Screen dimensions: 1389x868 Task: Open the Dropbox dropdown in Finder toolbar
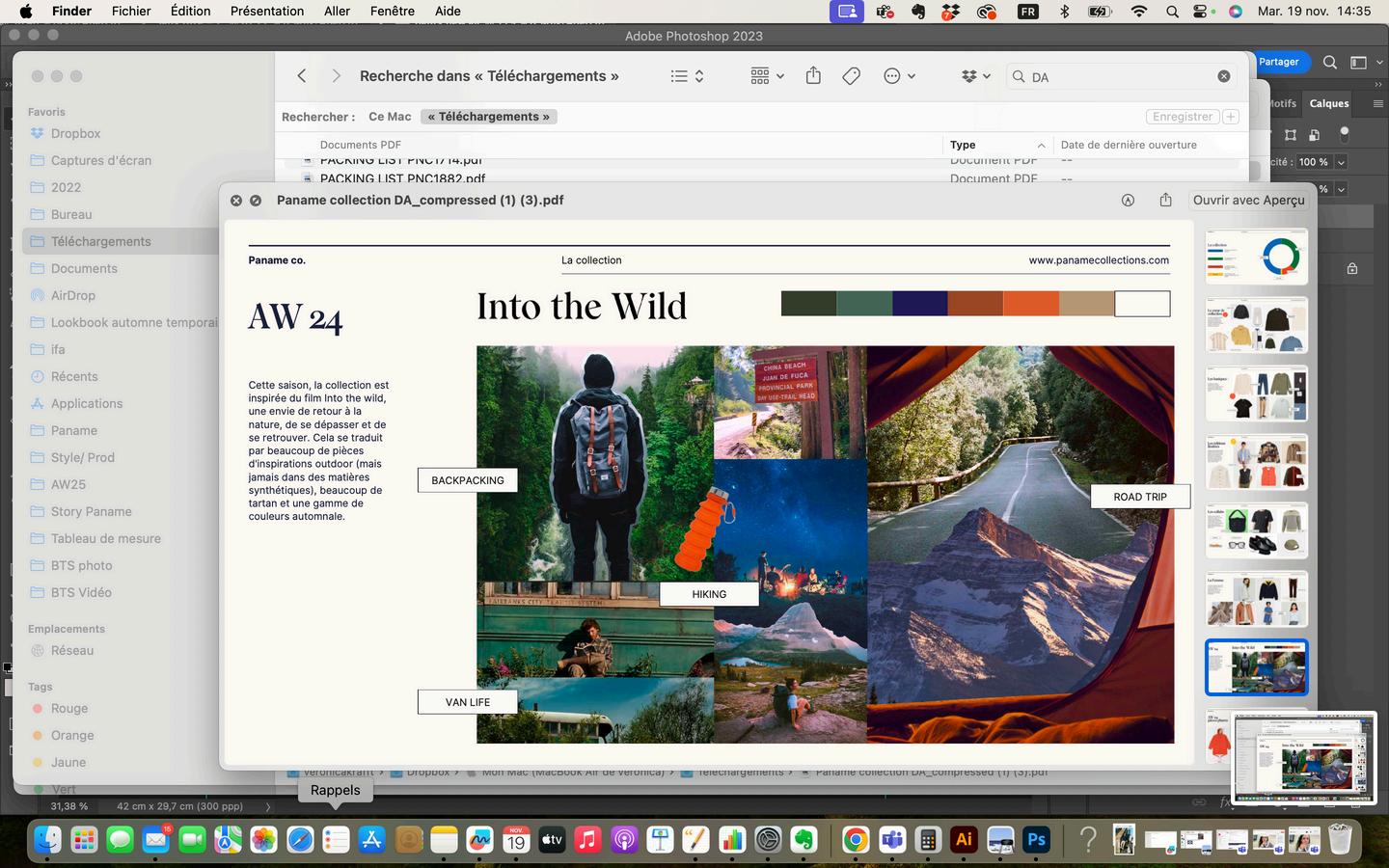tap(976, 76)
